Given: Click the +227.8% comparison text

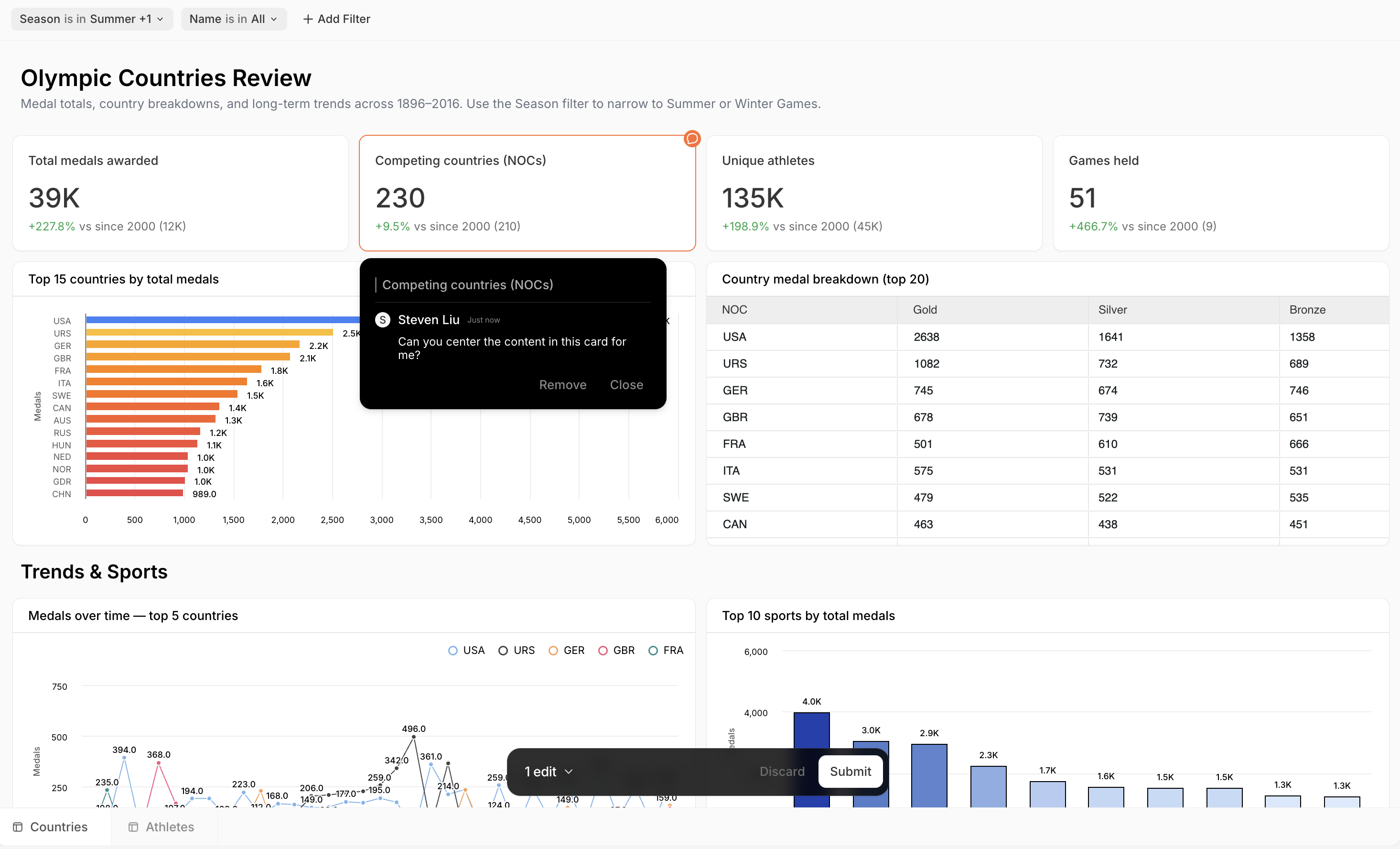Looking at the screenshot, I should pyautogui.click(x=52, y=226).
